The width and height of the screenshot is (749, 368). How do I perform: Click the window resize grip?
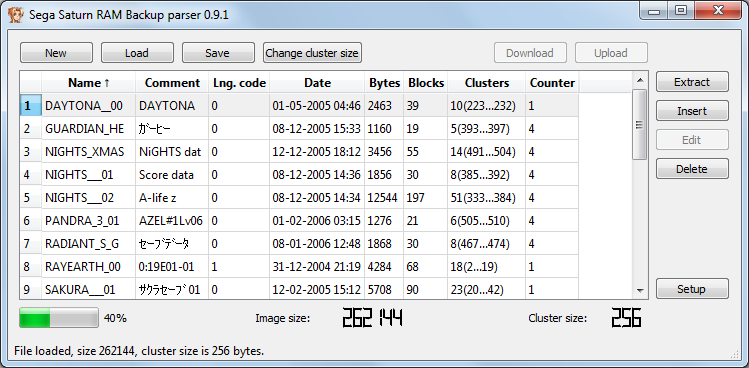tap(735, 354)
